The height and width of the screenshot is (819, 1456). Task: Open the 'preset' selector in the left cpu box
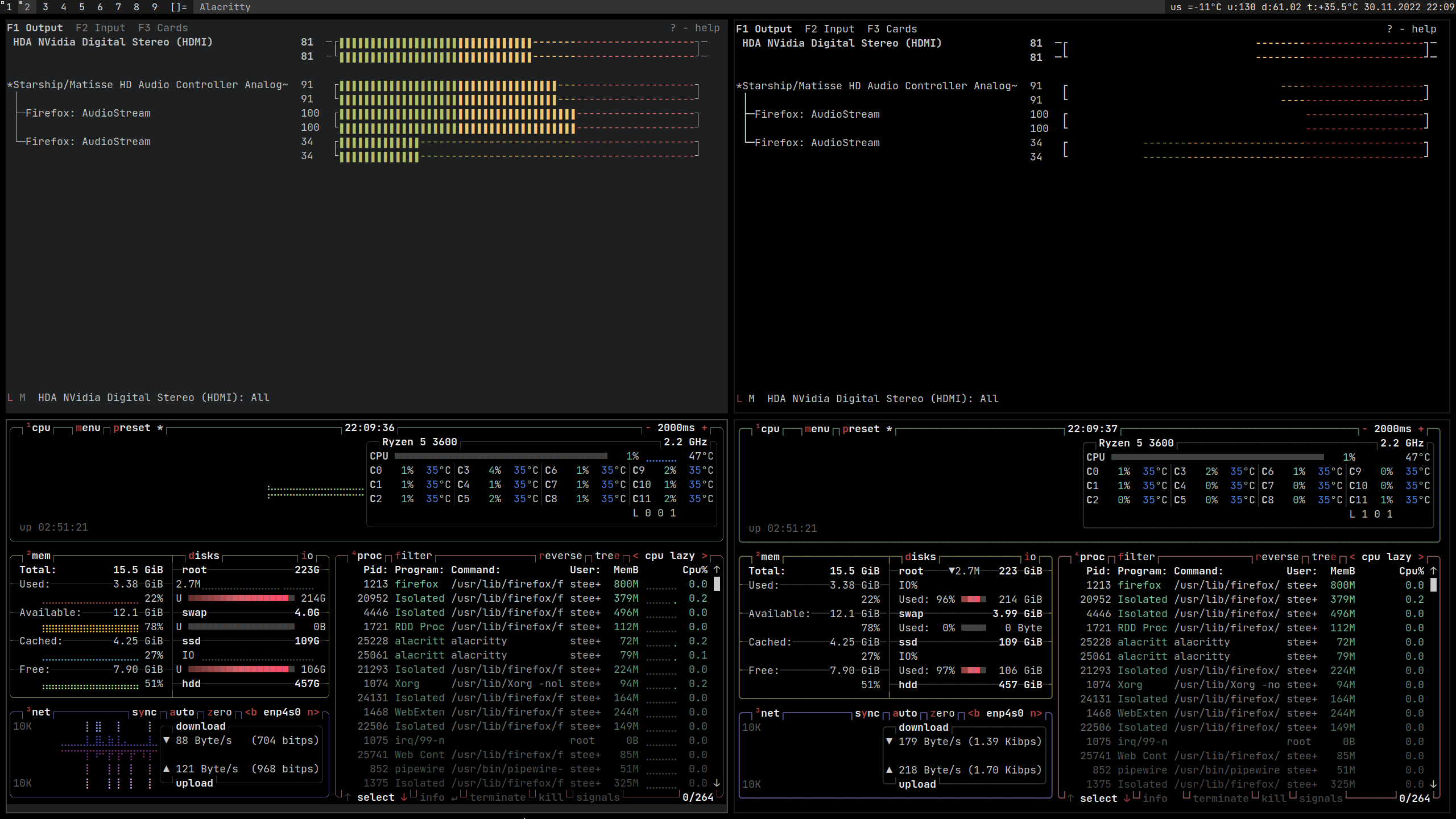click(132, 428)
